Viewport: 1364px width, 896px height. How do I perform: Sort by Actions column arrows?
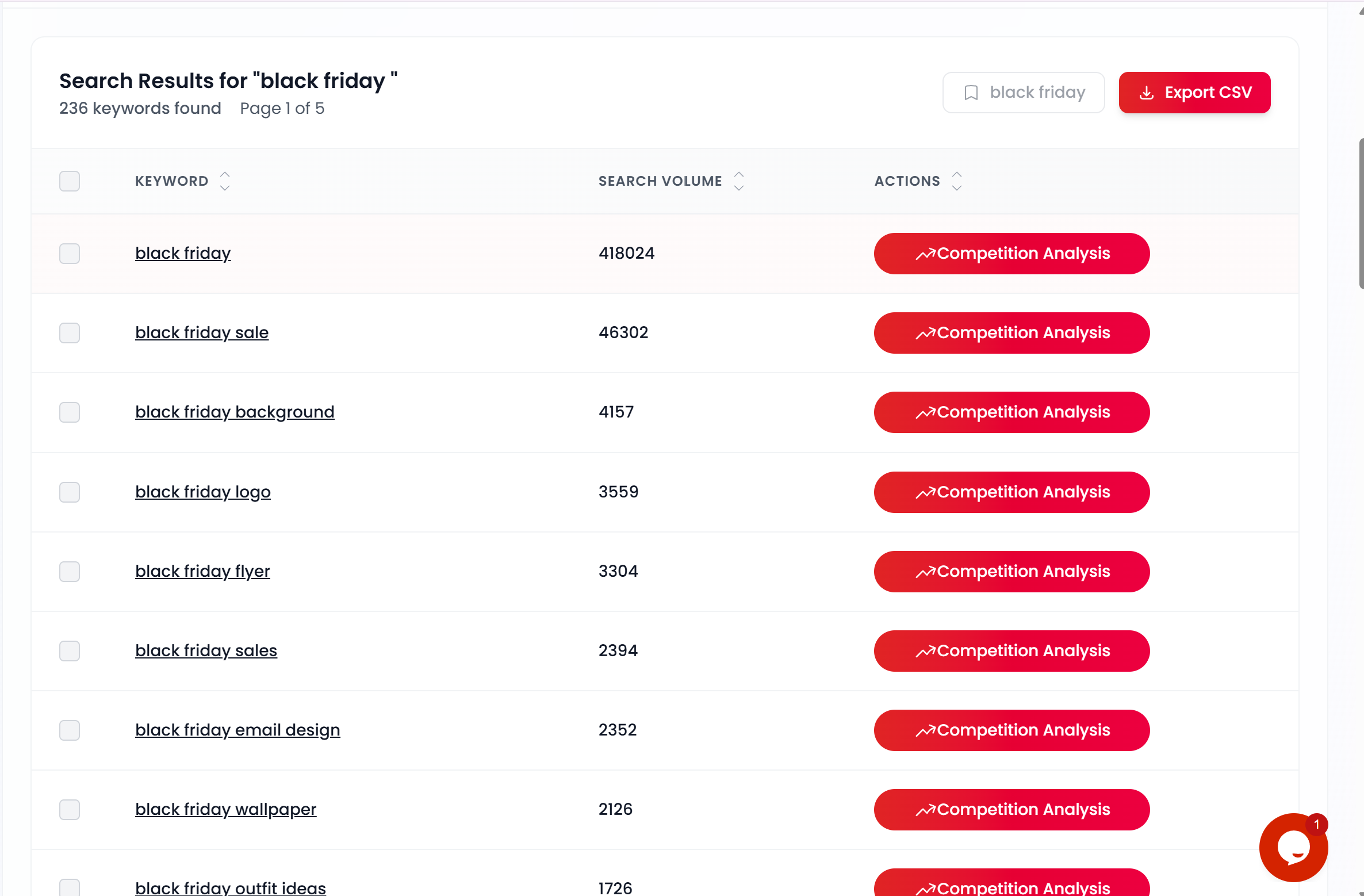coord(957,181)
